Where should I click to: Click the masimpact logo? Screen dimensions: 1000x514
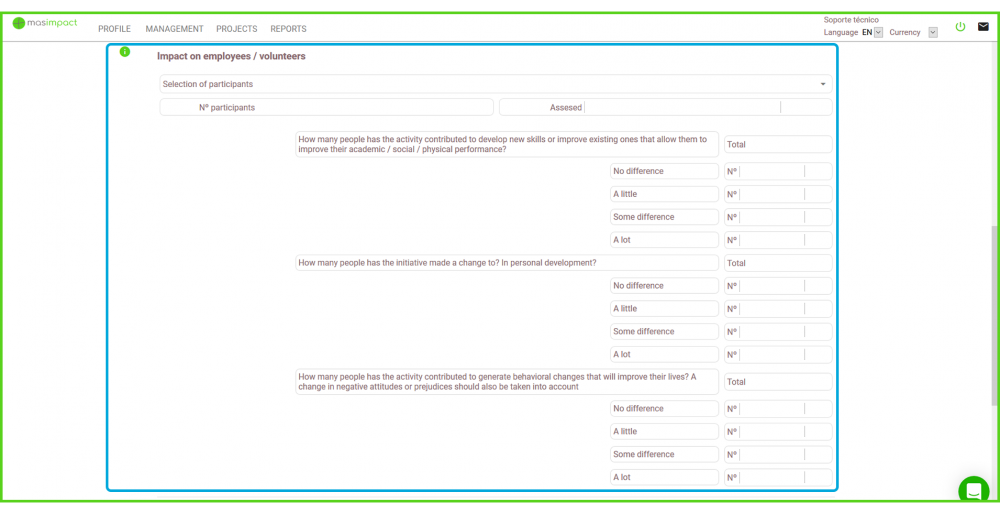(x=45, y=24)
